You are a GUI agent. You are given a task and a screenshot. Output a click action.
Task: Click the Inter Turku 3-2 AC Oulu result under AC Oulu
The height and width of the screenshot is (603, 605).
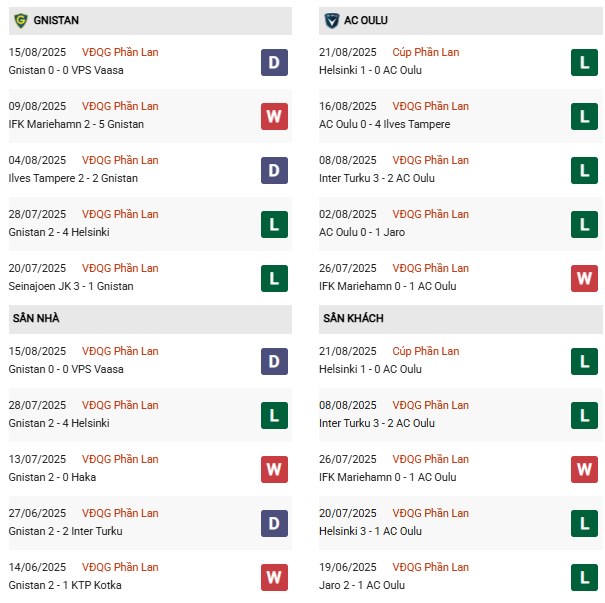point(377,178)
